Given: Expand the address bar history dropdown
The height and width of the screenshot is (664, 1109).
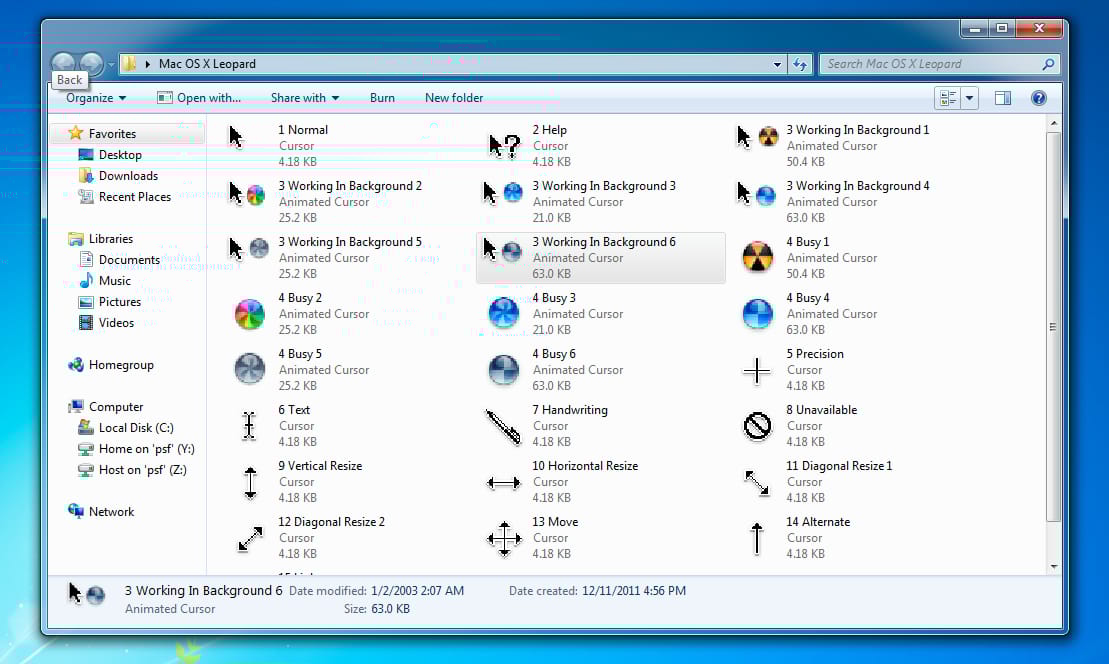Looking at the screenshot, I should (x=777, y=64).
